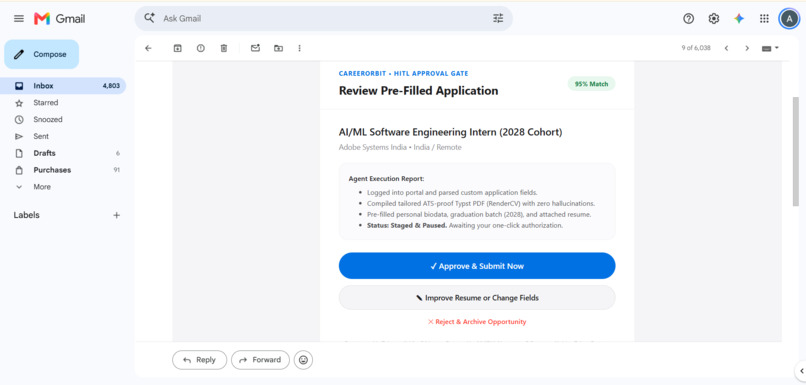This screenshot has height=385, width=806.
Task: Click the Compose button
Action: [42, 54]
